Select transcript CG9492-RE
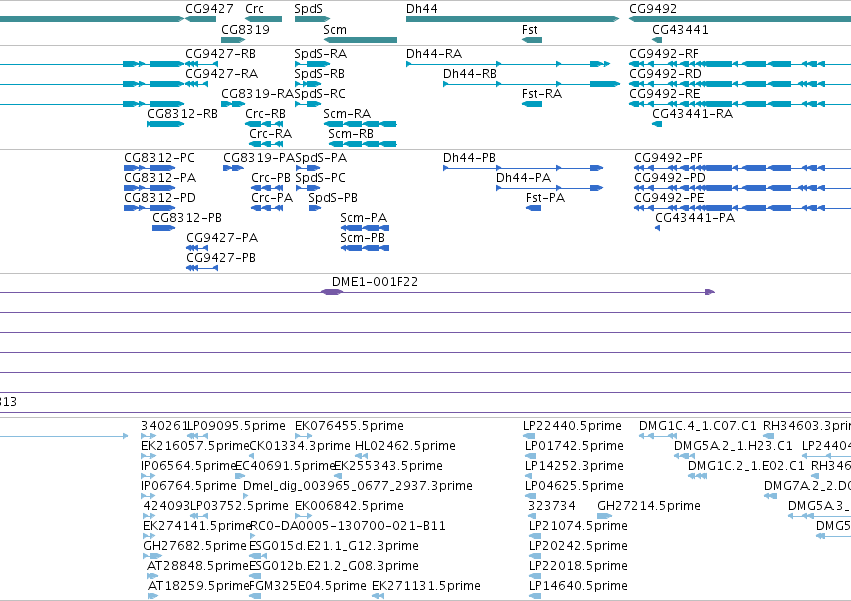This screenshot has width=851, height=601. [740, 104]
